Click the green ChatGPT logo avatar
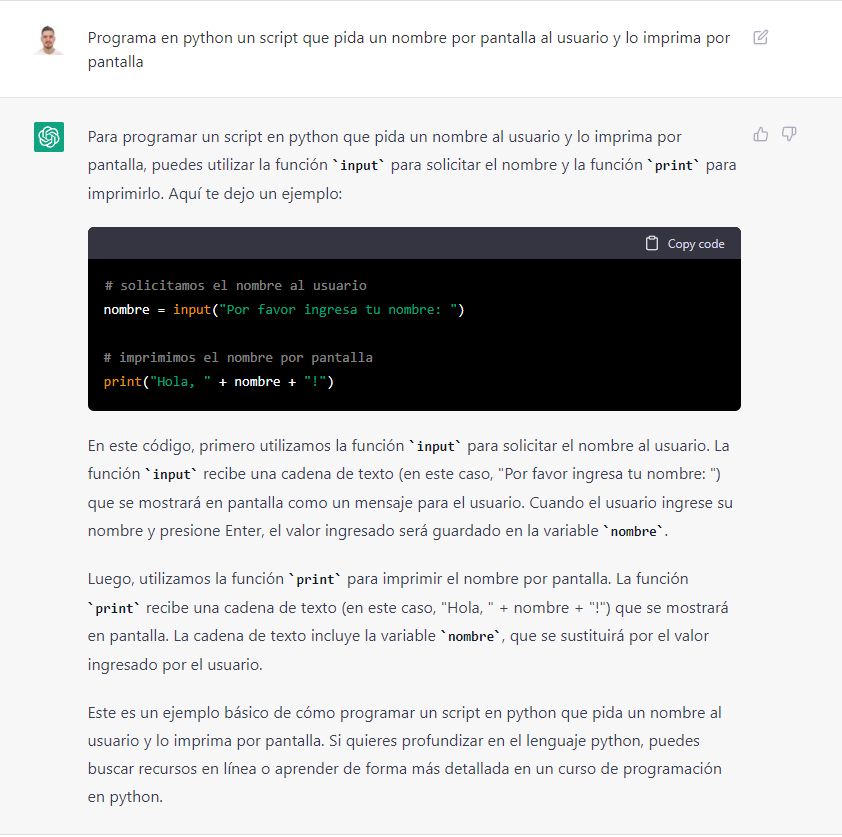 pyautogui.click(x=49, y=137)
